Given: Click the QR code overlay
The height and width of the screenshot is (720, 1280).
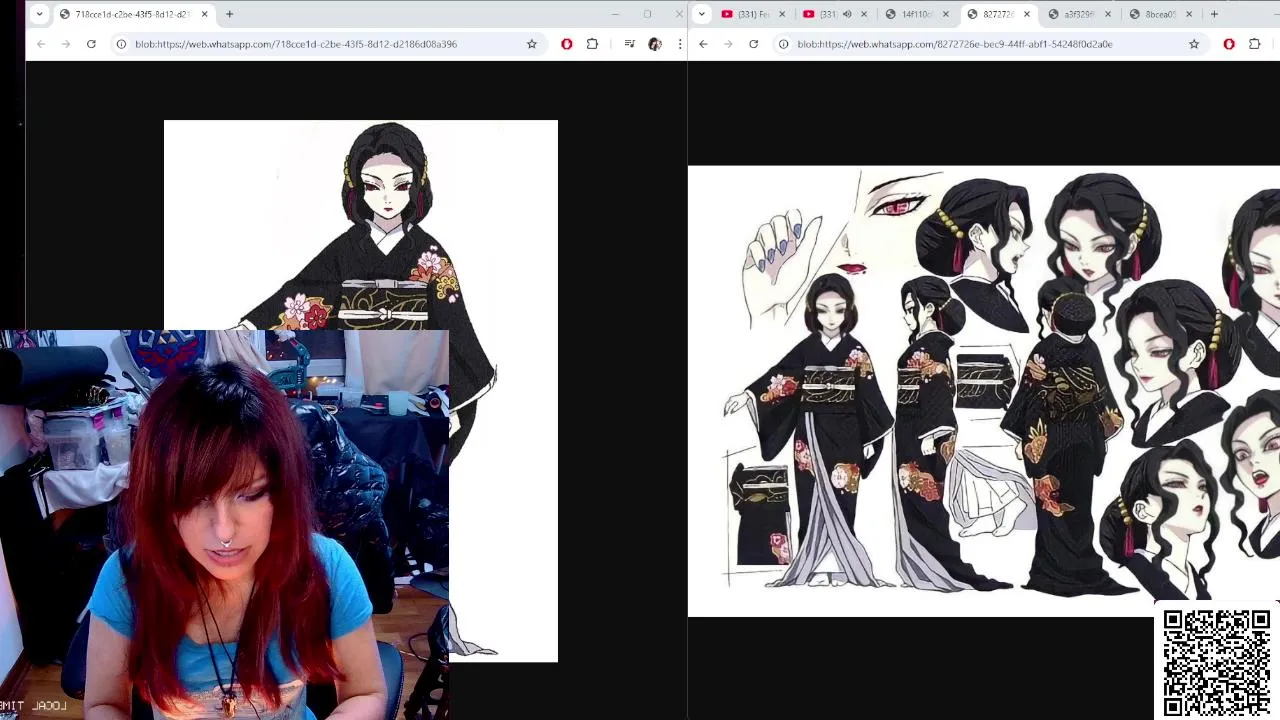Looking at the screenshot, I should (1216, 662).
